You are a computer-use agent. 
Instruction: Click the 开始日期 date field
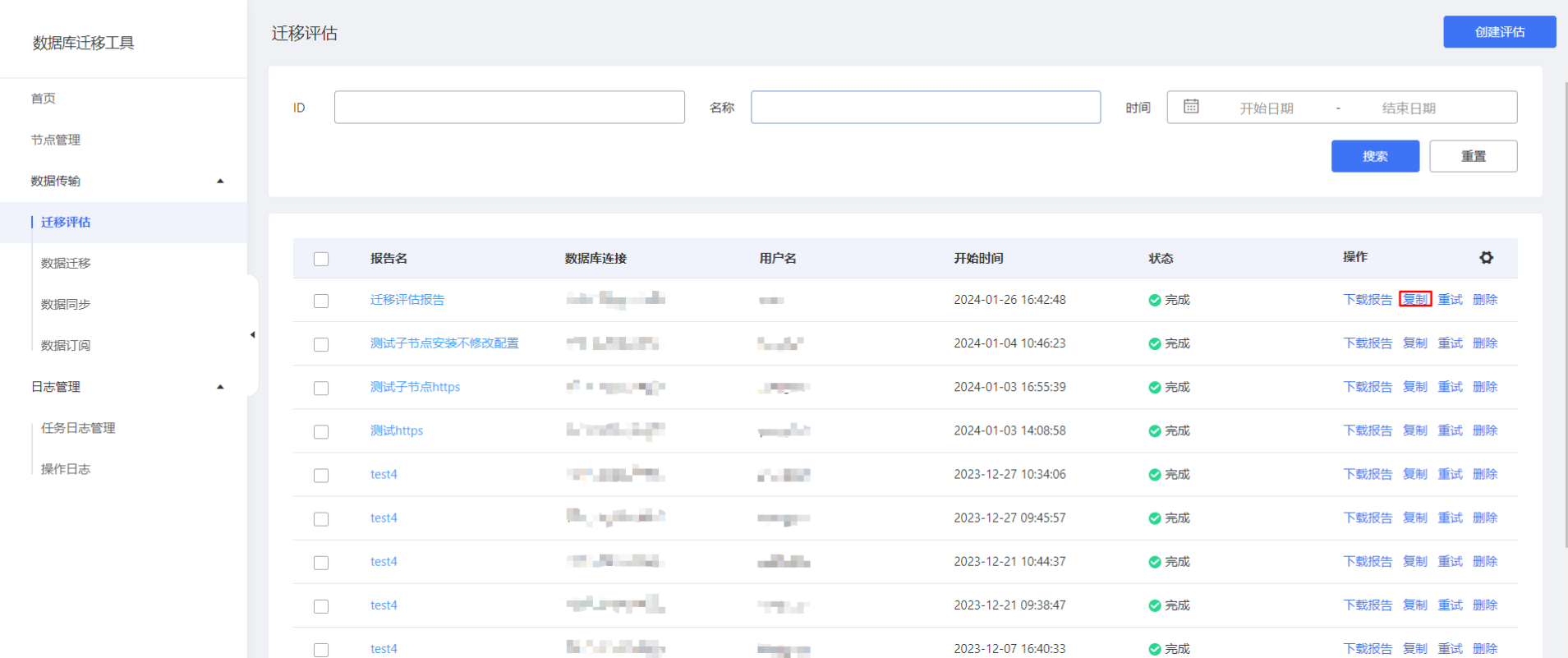click(x=1267, y=108)
